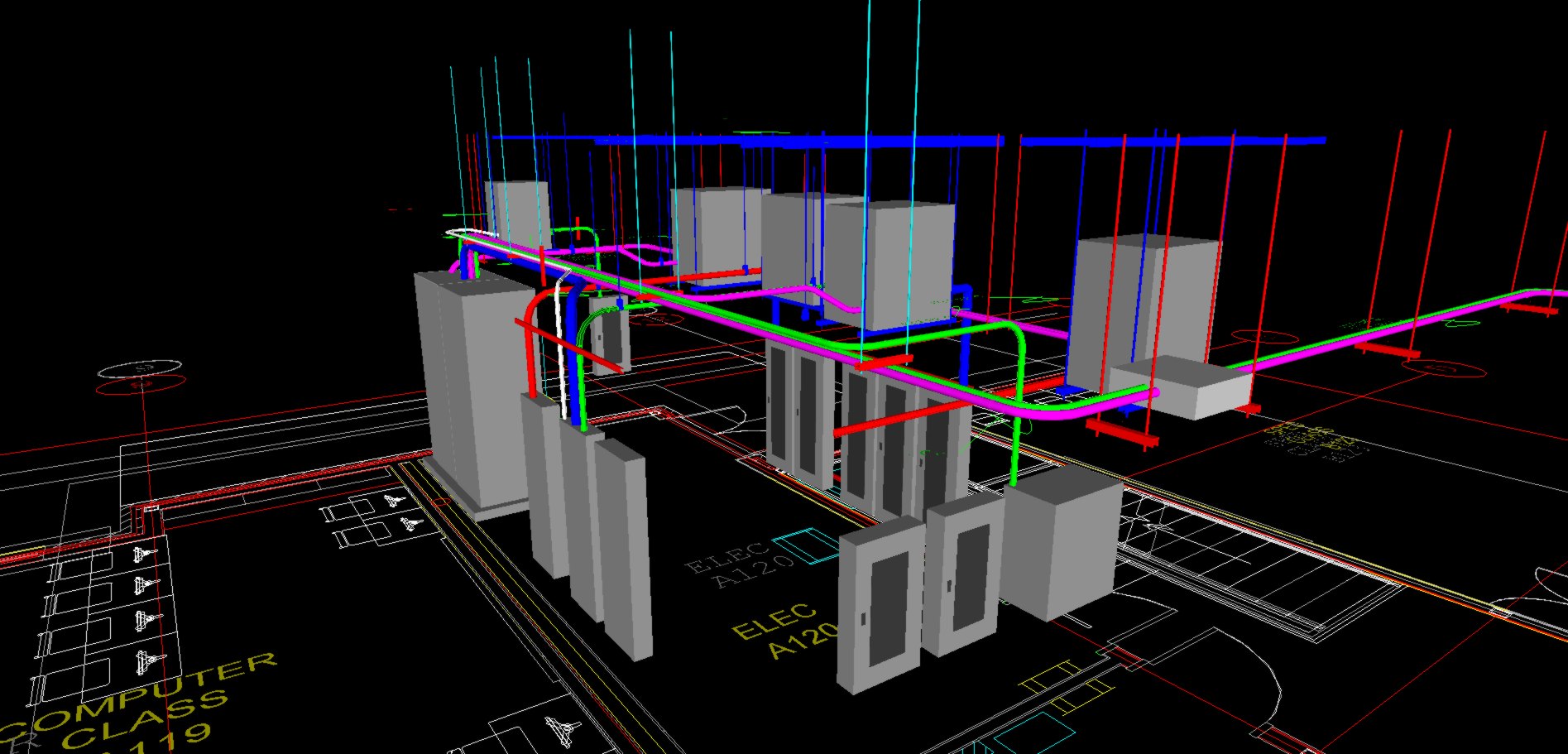The image size is (1568, 754).
Task: Select the gray cube in the lower right
Action: click(1062, 542)
